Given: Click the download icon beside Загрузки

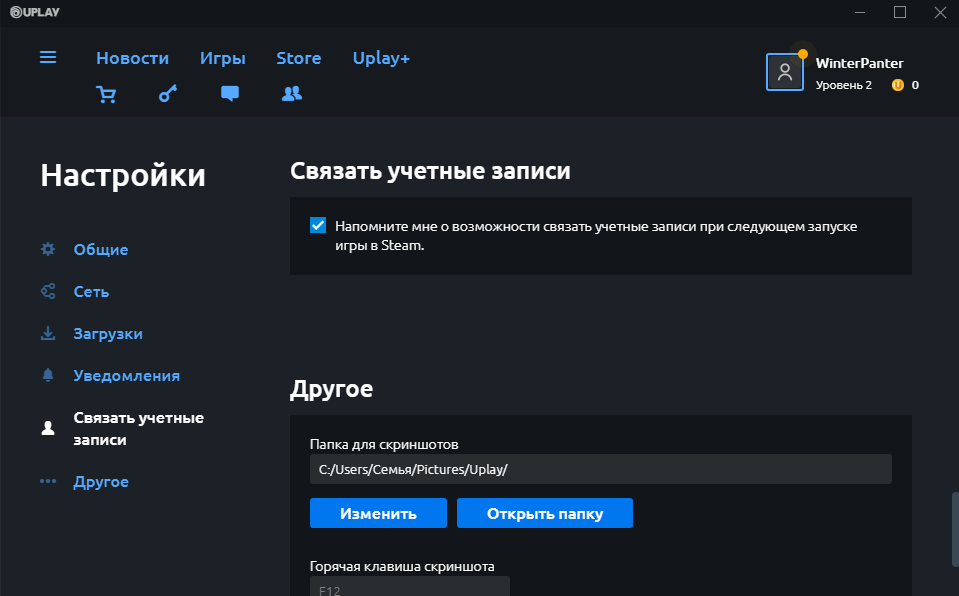Looking at the screenshot, I should click(48, 333).
